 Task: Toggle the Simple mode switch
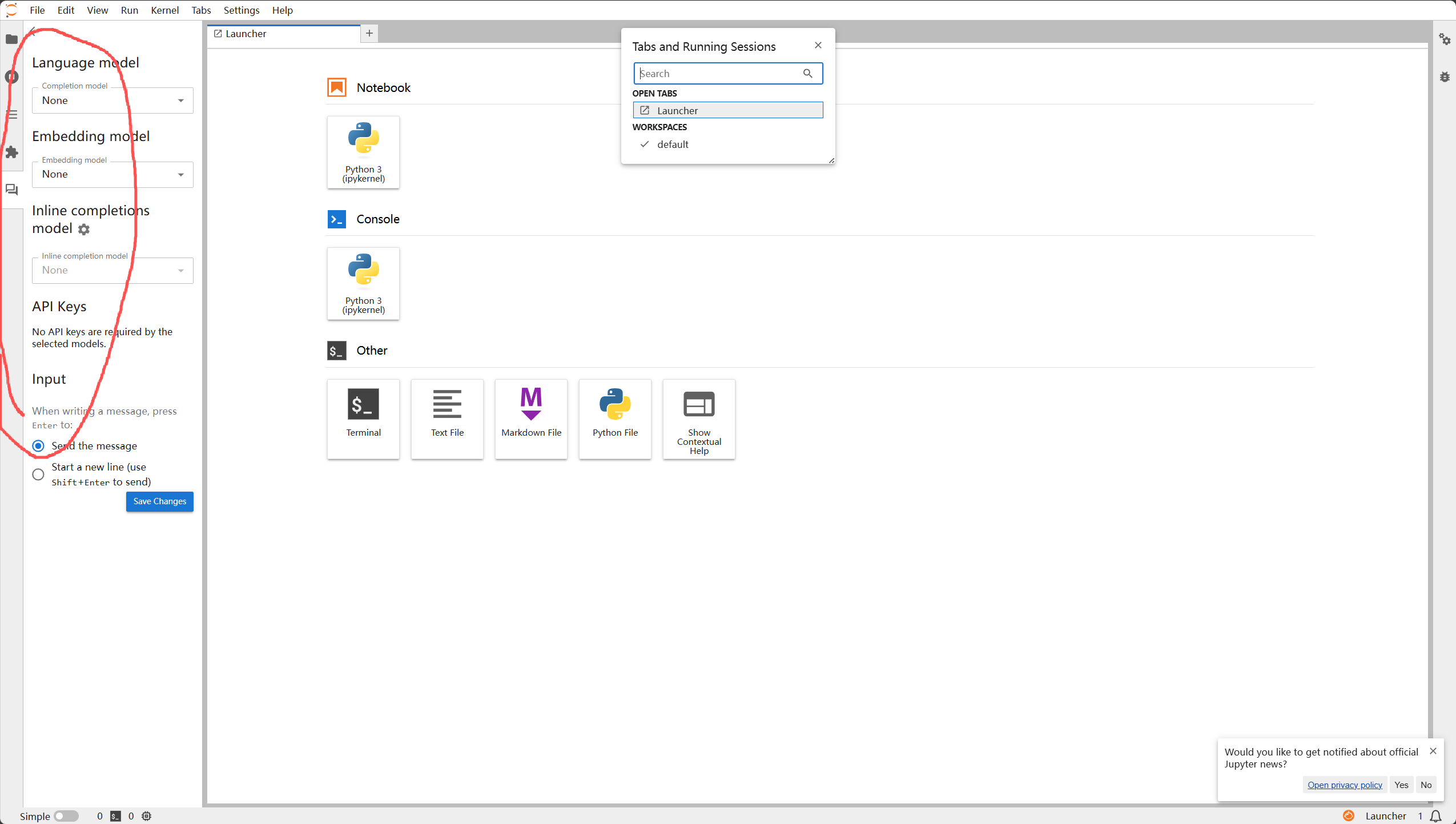click(x=66, y=816)
